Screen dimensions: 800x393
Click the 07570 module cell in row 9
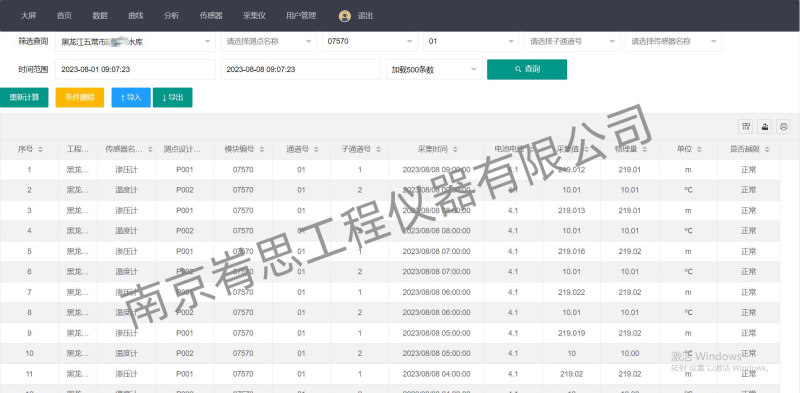243,333
